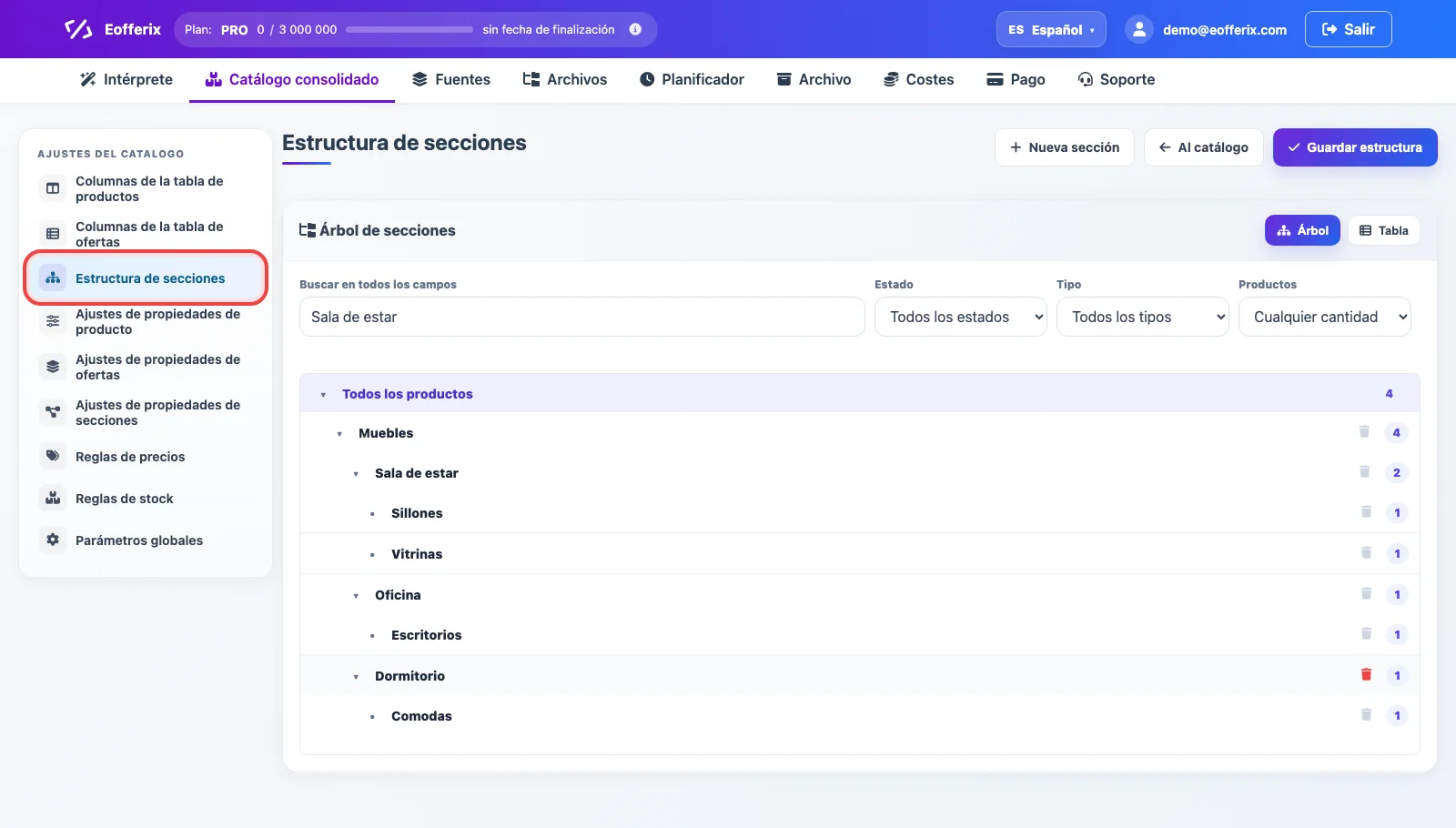
Task: Select the Escritorios tree item
Action: pyautogui.click(x=427, y=635)
